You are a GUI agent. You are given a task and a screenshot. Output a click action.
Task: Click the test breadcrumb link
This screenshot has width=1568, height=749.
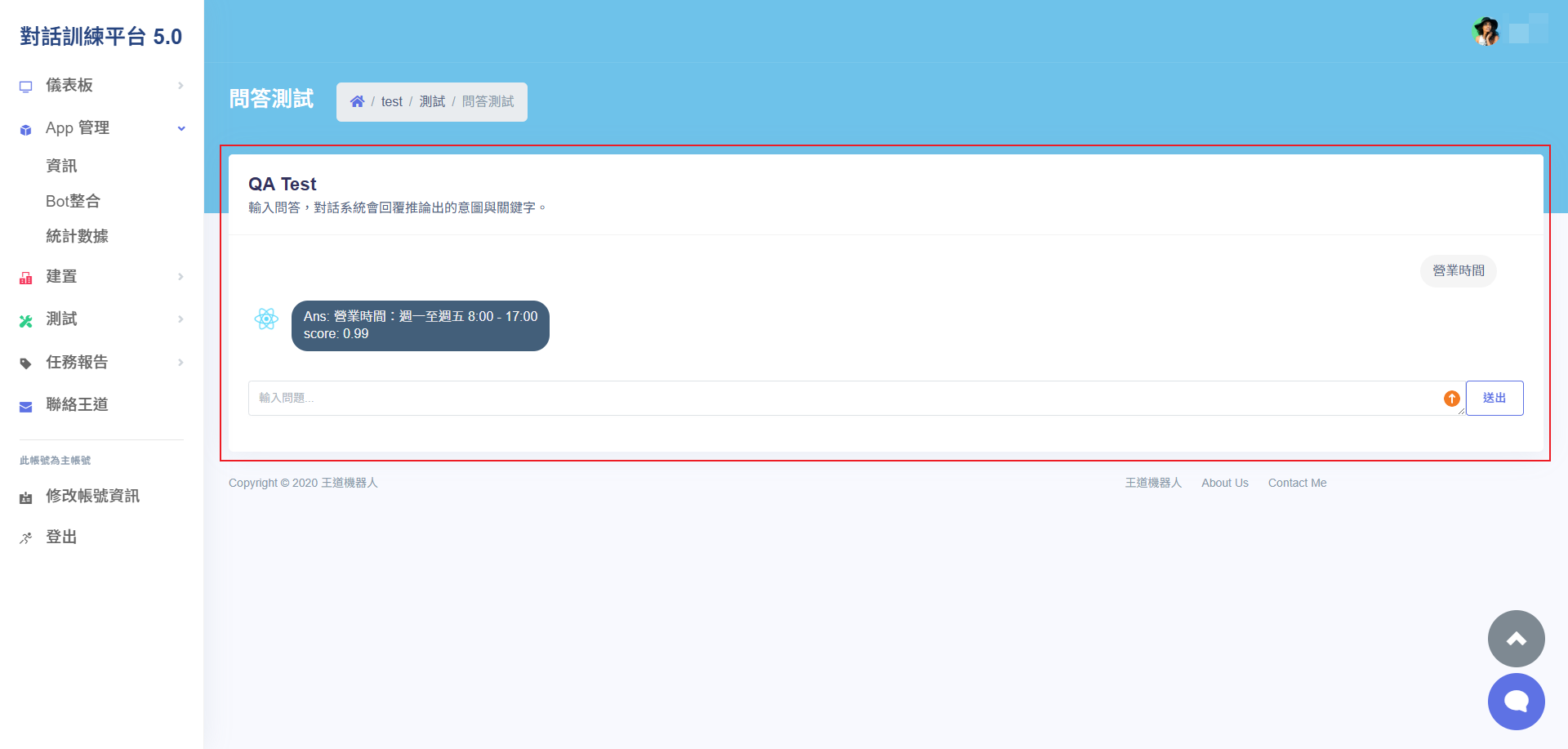pos(391,101)
